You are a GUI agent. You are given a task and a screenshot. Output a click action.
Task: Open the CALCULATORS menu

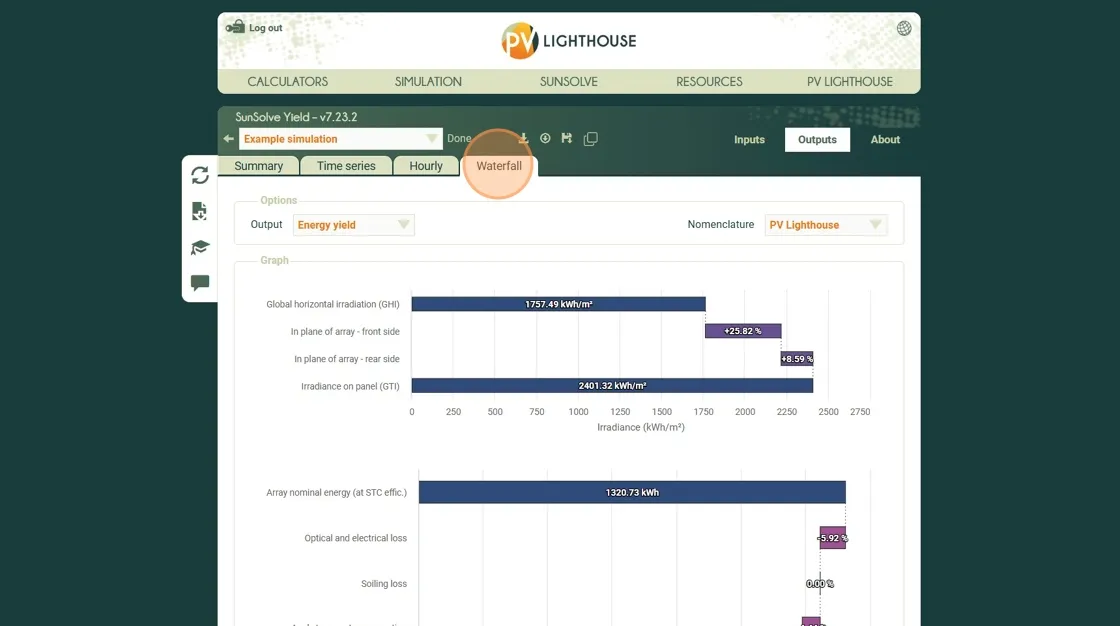(287, 82)
